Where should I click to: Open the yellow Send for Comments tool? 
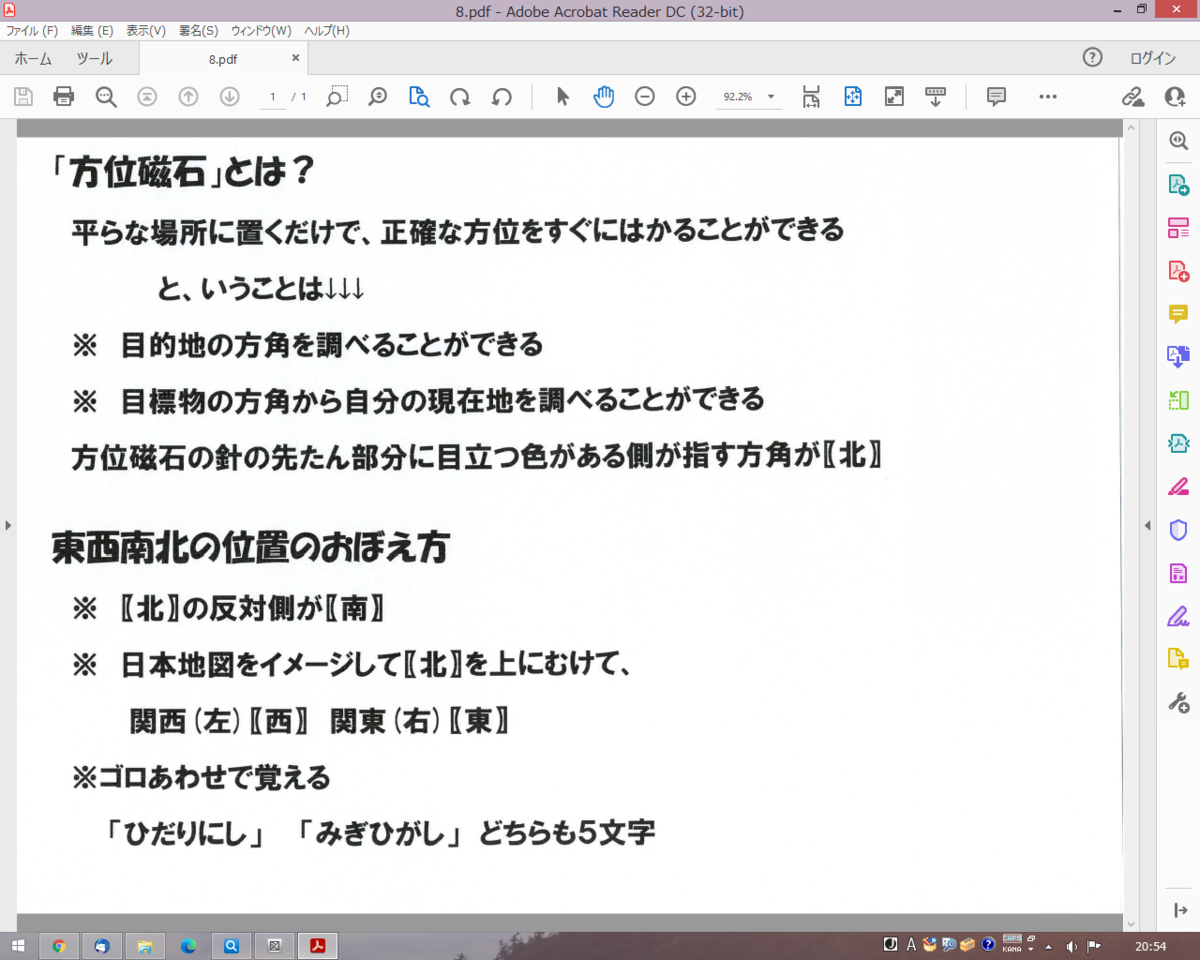1178,659
